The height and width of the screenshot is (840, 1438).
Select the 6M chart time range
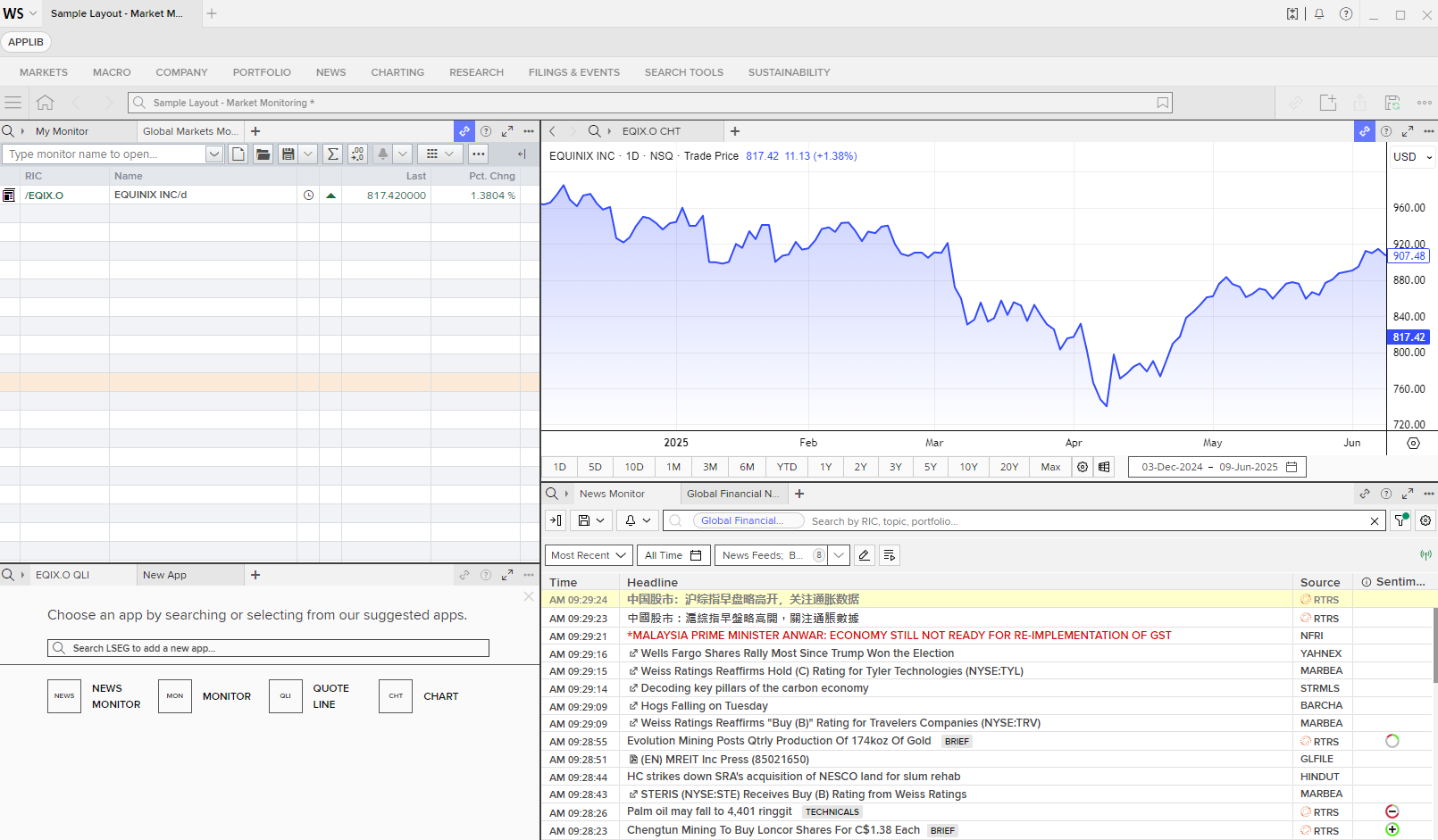(747, 467)
